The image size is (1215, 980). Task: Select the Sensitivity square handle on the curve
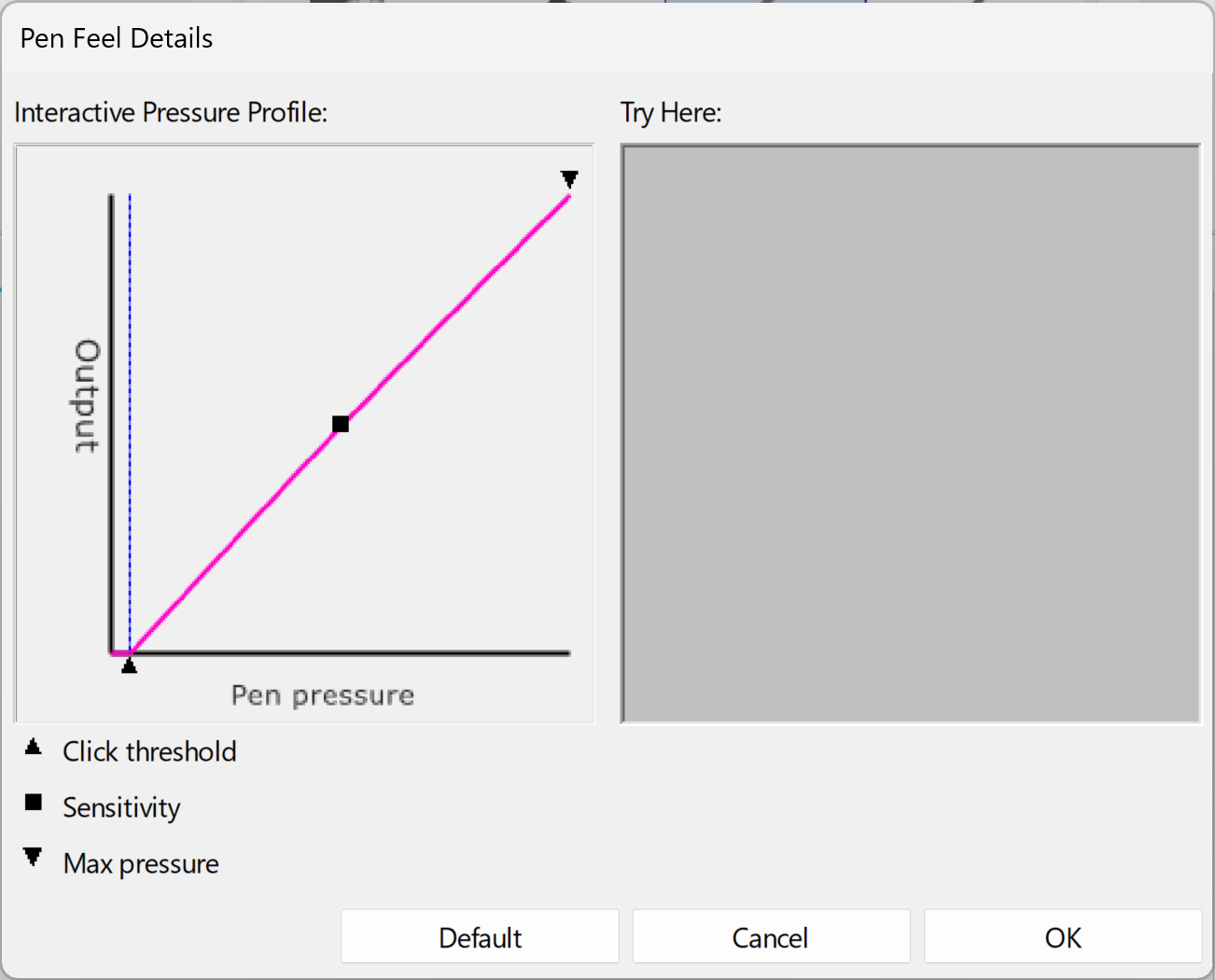click(x=341, y=424)
